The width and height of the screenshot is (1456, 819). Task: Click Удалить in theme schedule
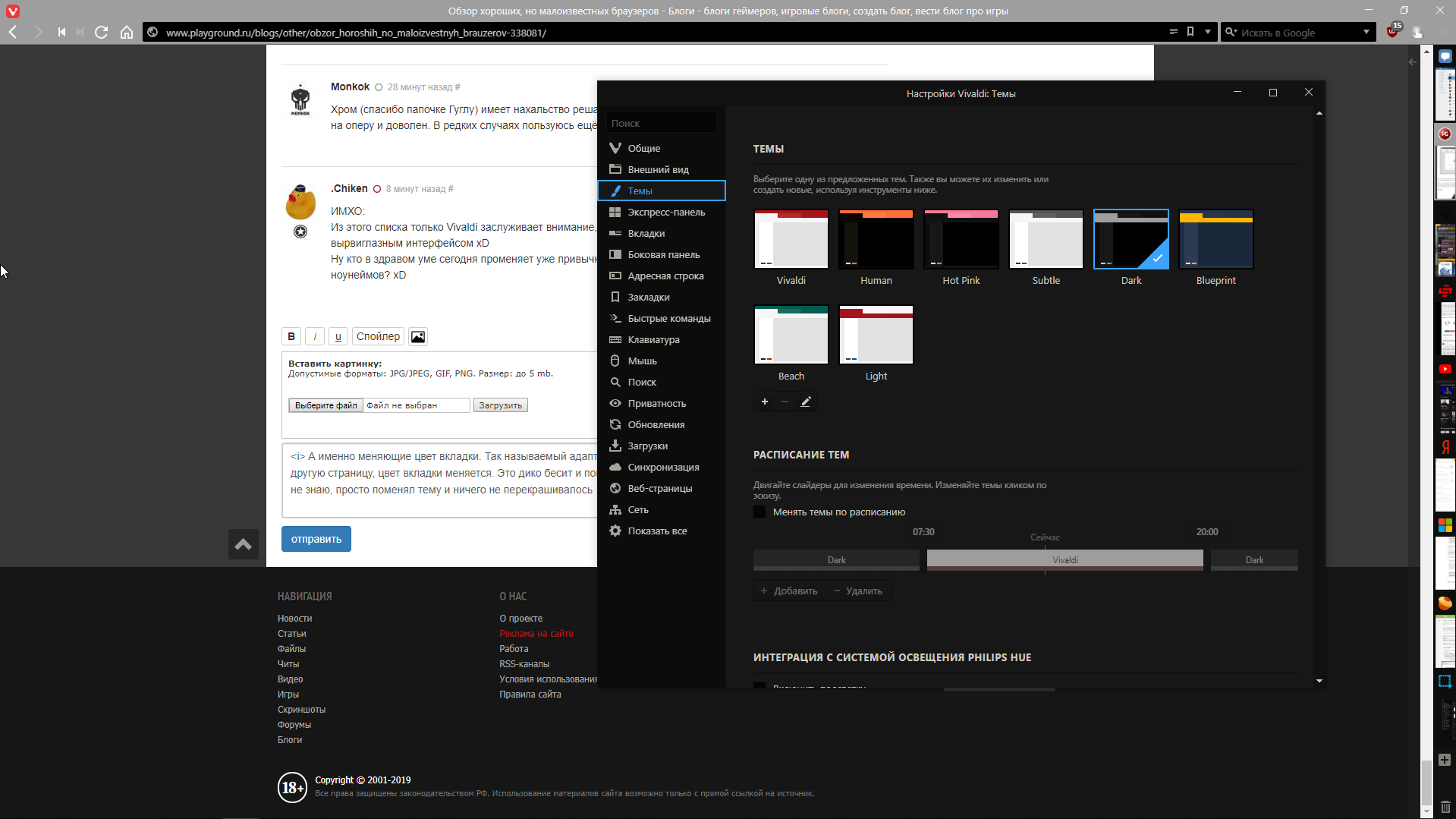coord(858,591)
